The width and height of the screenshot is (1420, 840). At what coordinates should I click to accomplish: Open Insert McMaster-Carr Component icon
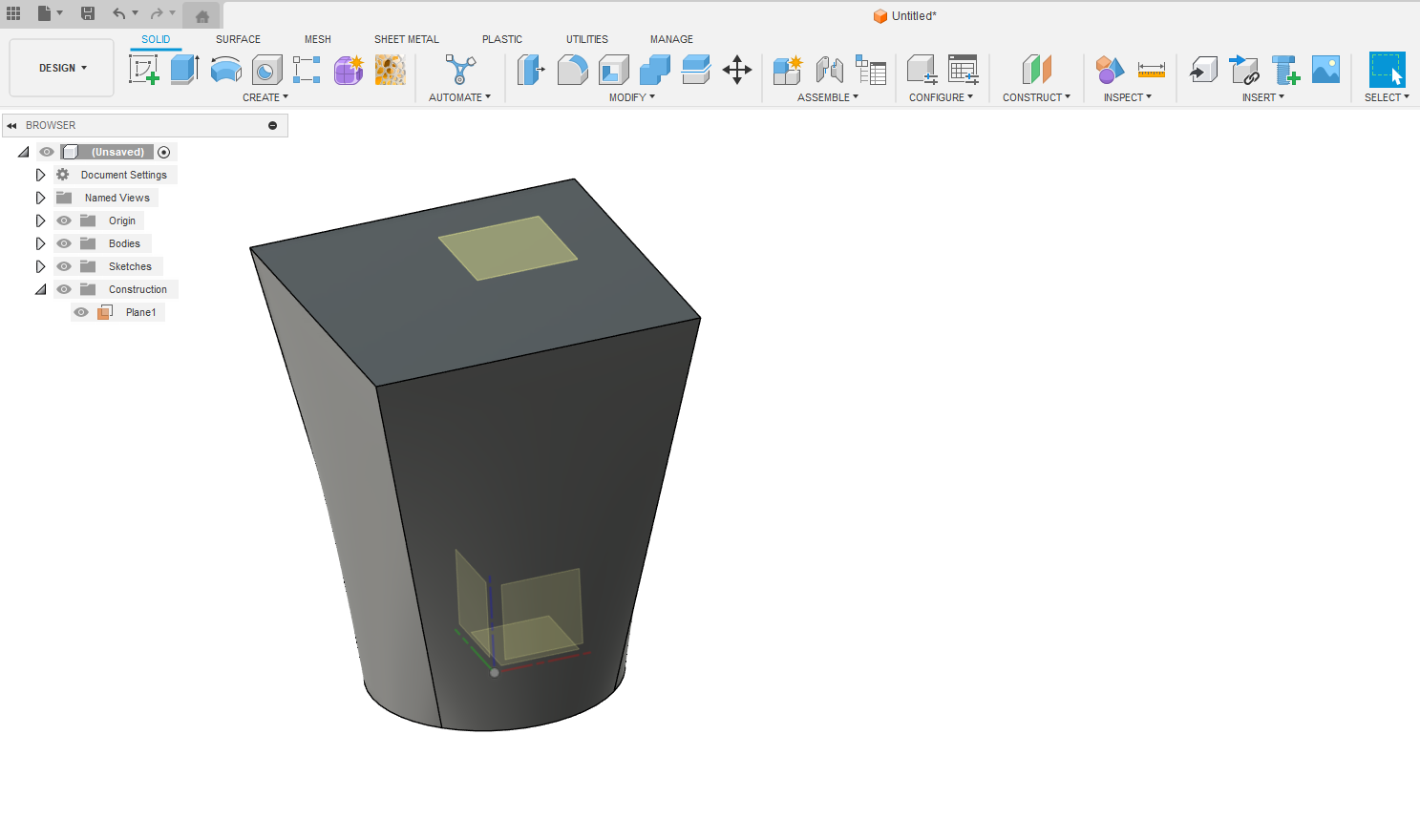click(1285, 70)
